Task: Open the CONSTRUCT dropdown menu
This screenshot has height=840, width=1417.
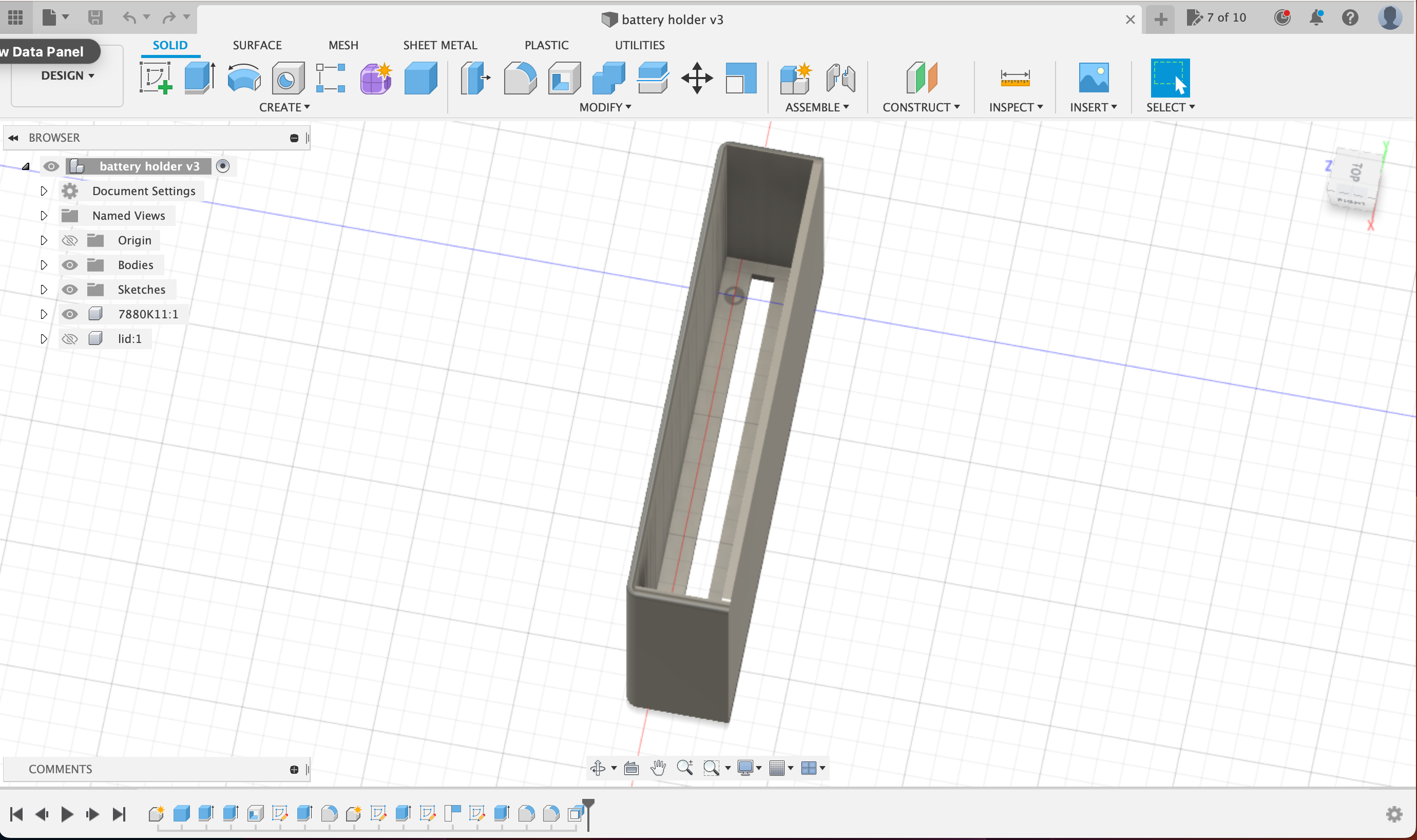Action: point(921,107)
